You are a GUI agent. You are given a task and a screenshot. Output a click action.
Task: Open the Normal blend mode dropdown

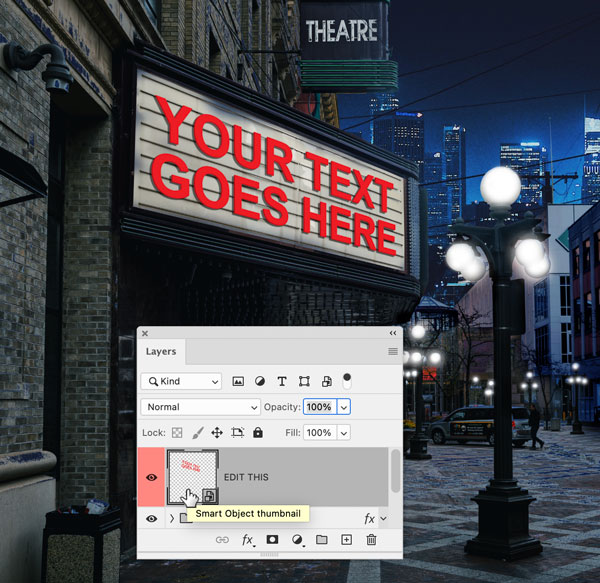coord(201,407)
